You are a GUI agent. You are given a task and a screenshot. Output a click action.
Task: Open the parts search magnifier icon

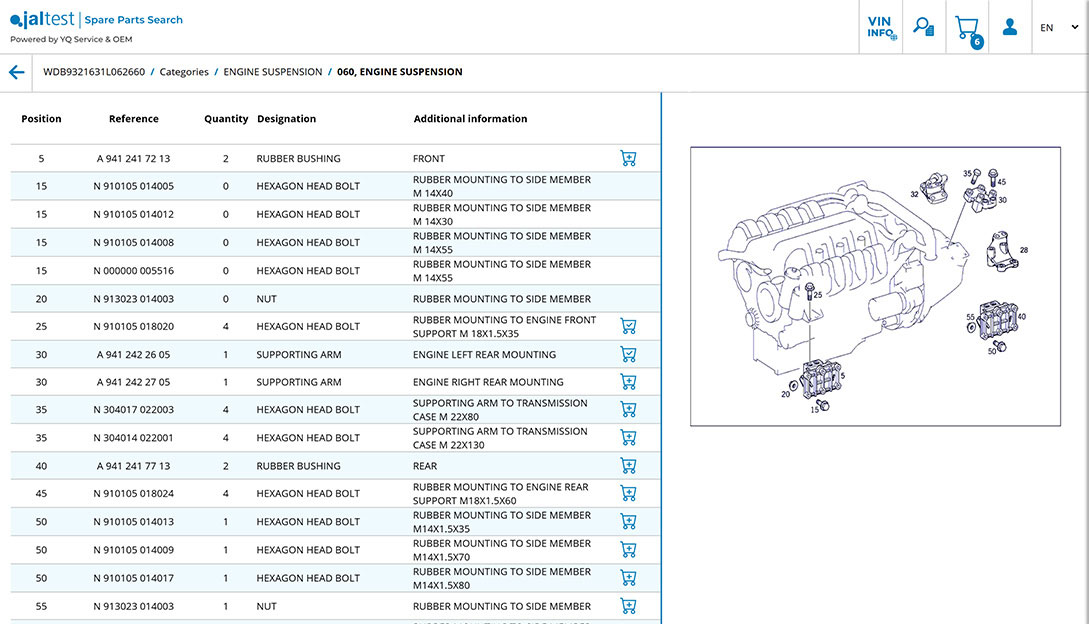coord(924,27)
